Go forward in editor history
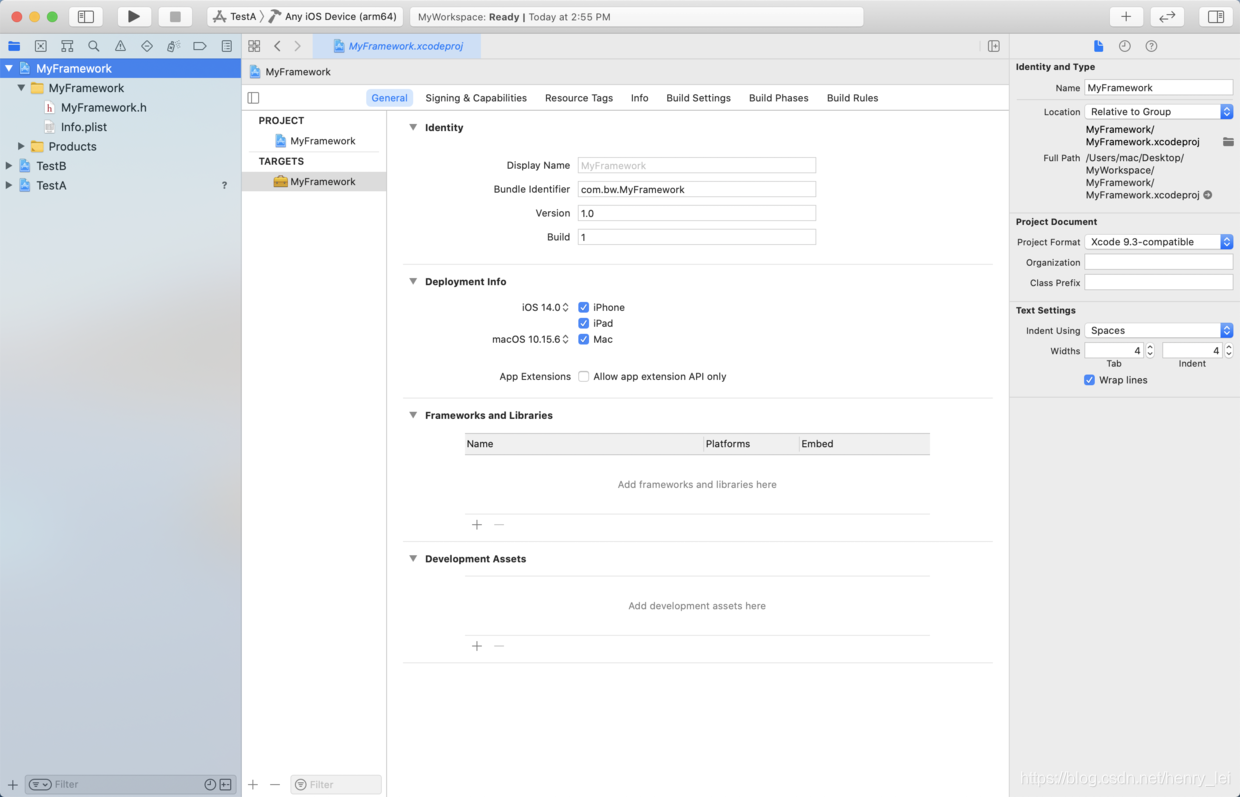The height and width of the screenshot is (797, 1240). 297,46
